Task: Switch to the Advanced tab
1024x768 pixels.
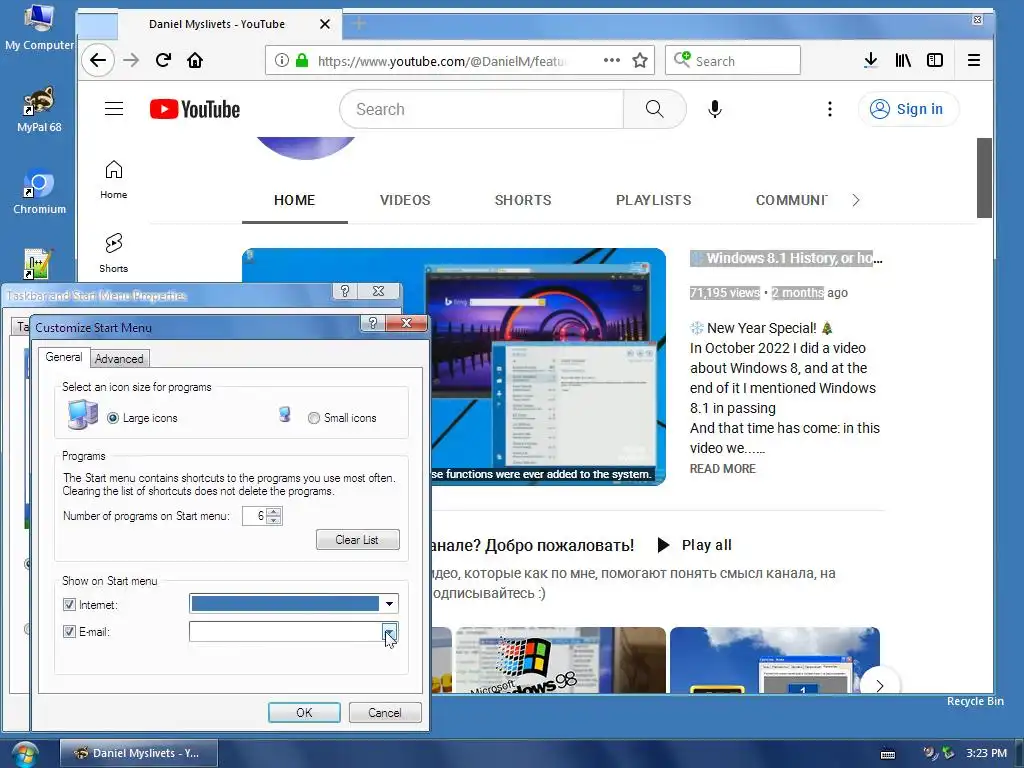Action: (119, 359)
